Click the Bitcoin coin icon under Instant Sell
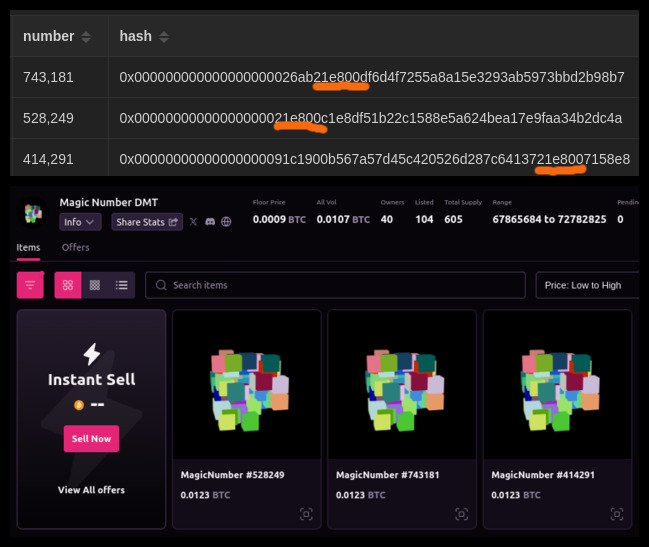 click(79, 405)
